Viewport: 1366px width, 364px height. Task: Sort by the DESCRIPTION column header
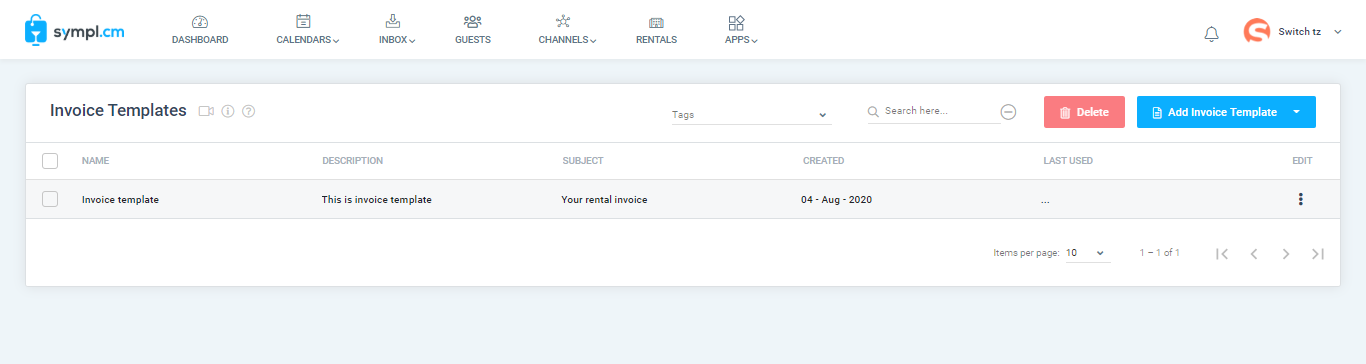click(352, 161)
